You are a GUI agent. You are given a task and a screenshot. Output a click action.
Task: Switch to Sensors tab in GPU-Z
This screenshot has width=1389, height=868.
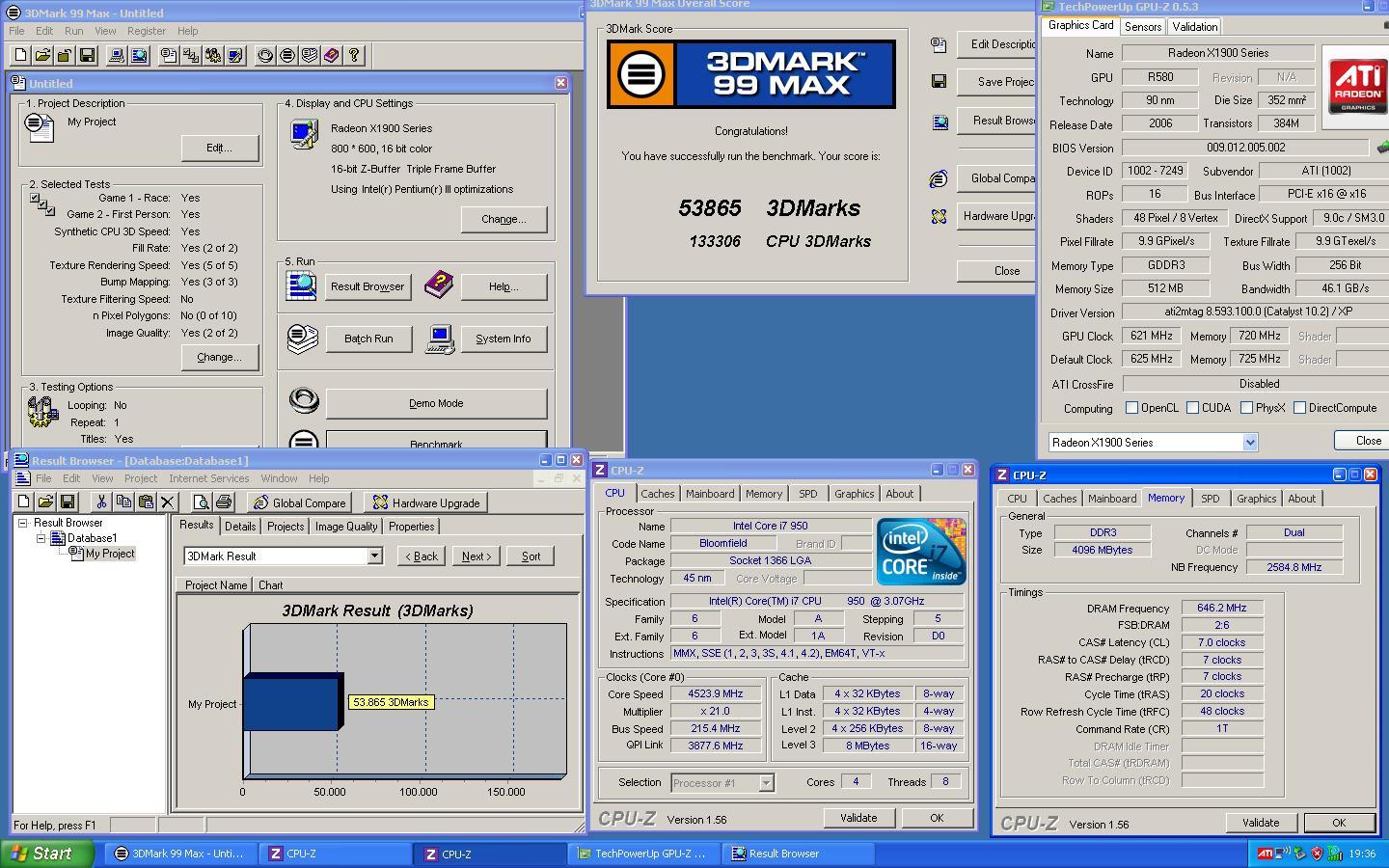point(1143,27)
